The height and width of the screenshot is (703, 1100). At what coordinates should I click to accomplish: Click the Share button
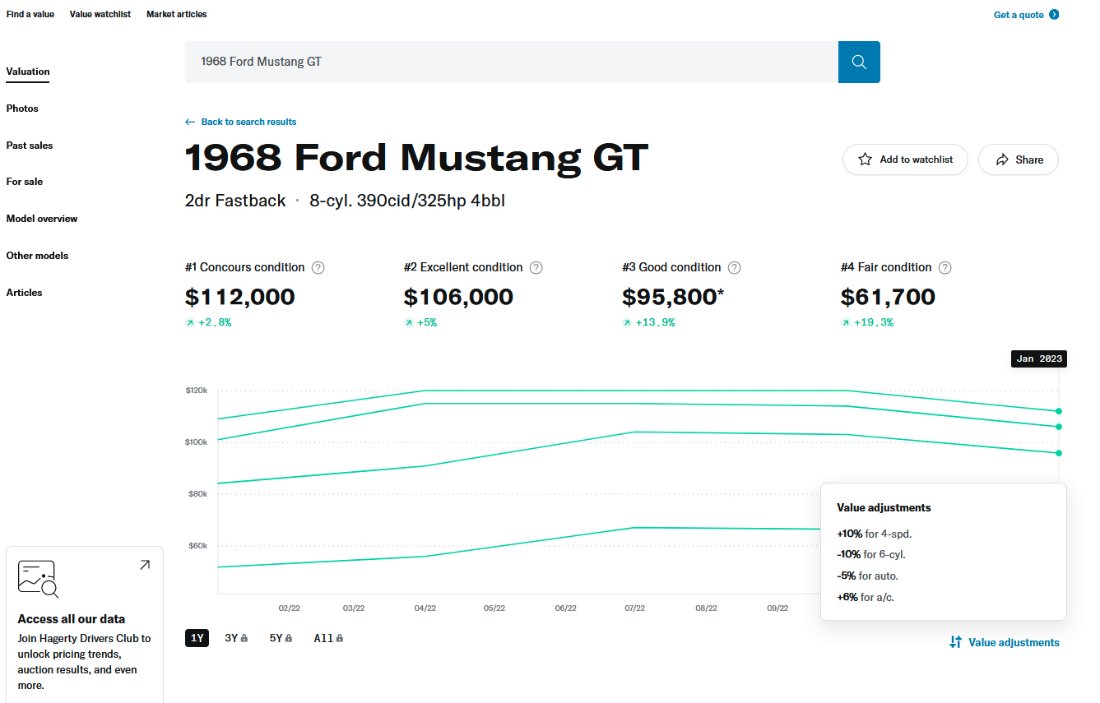click(1018, 159)
